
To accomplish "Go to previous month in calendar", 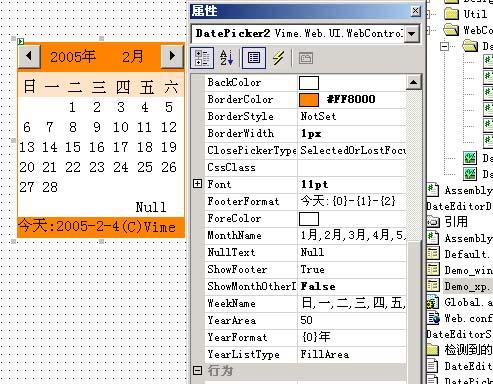I will coord(29,56).
